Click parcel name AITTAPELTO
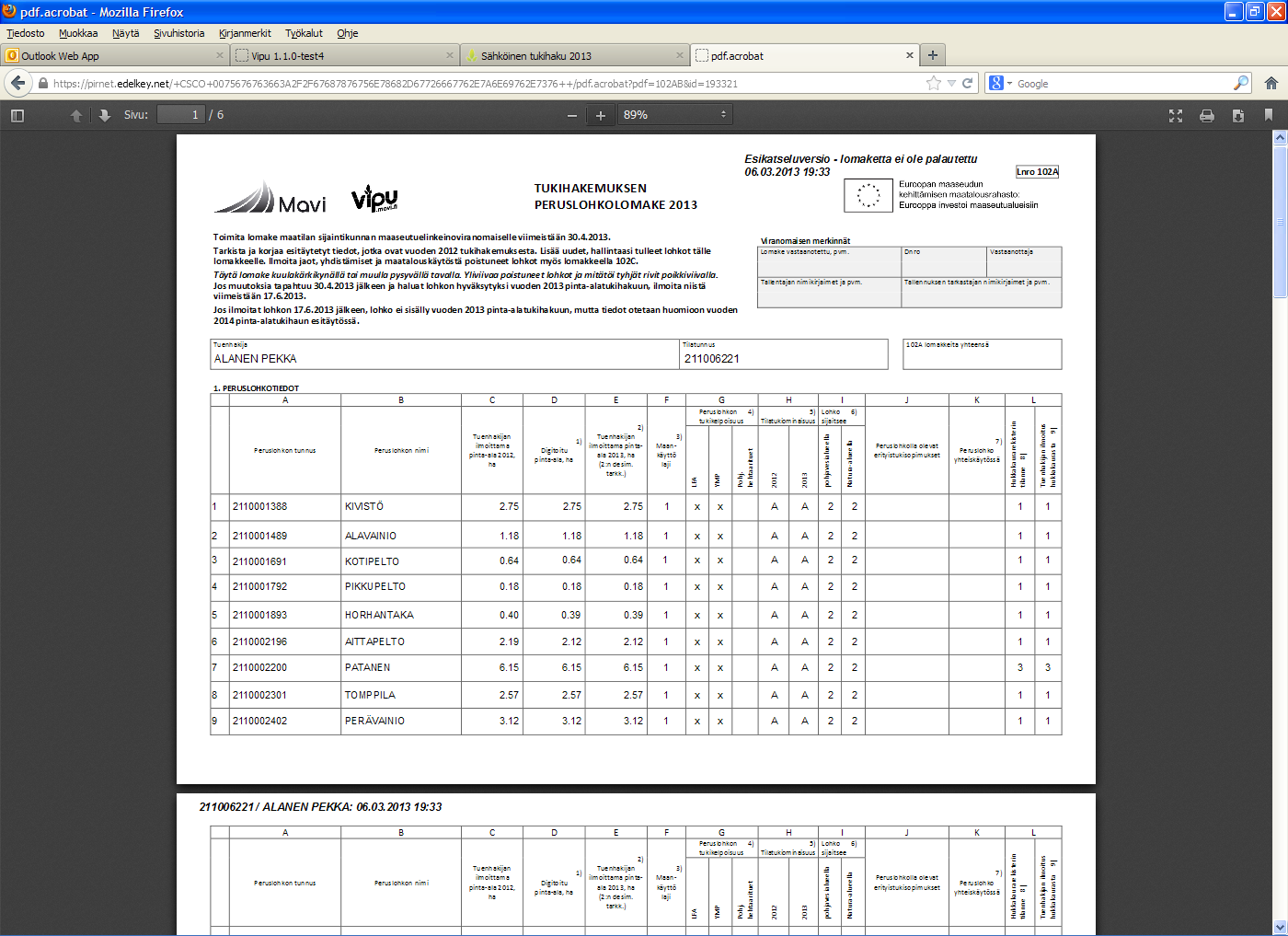 click(x=375, y=641)
